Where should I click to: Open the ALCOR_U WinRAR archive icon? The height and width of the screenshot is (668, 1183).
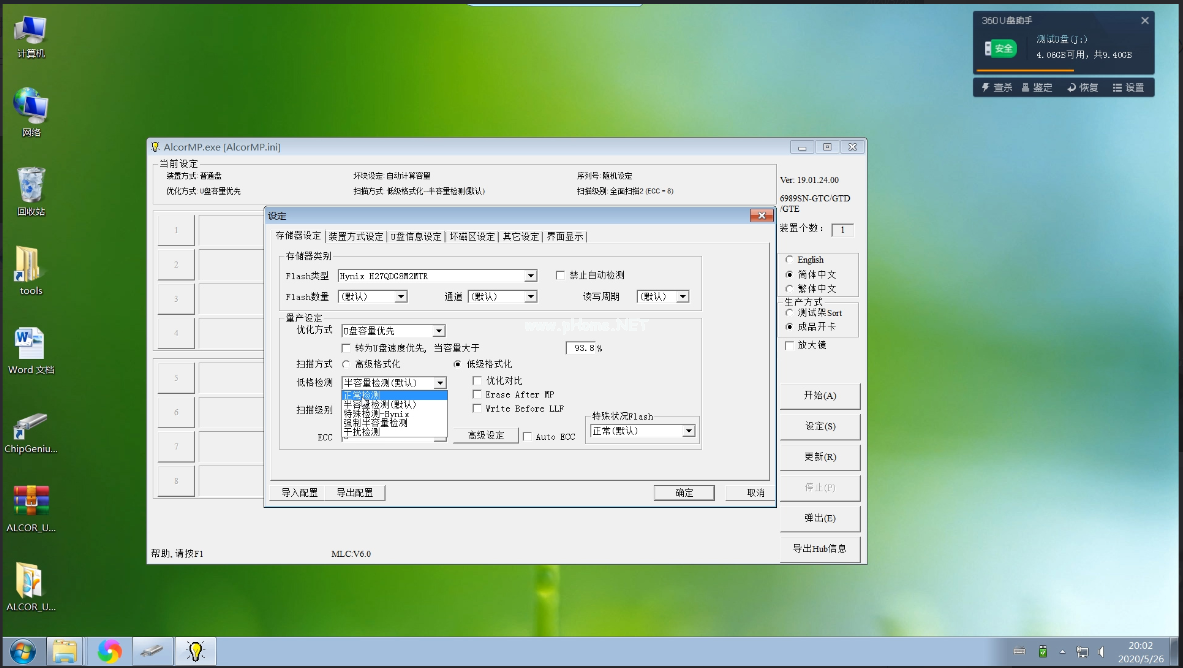(31, 504)
